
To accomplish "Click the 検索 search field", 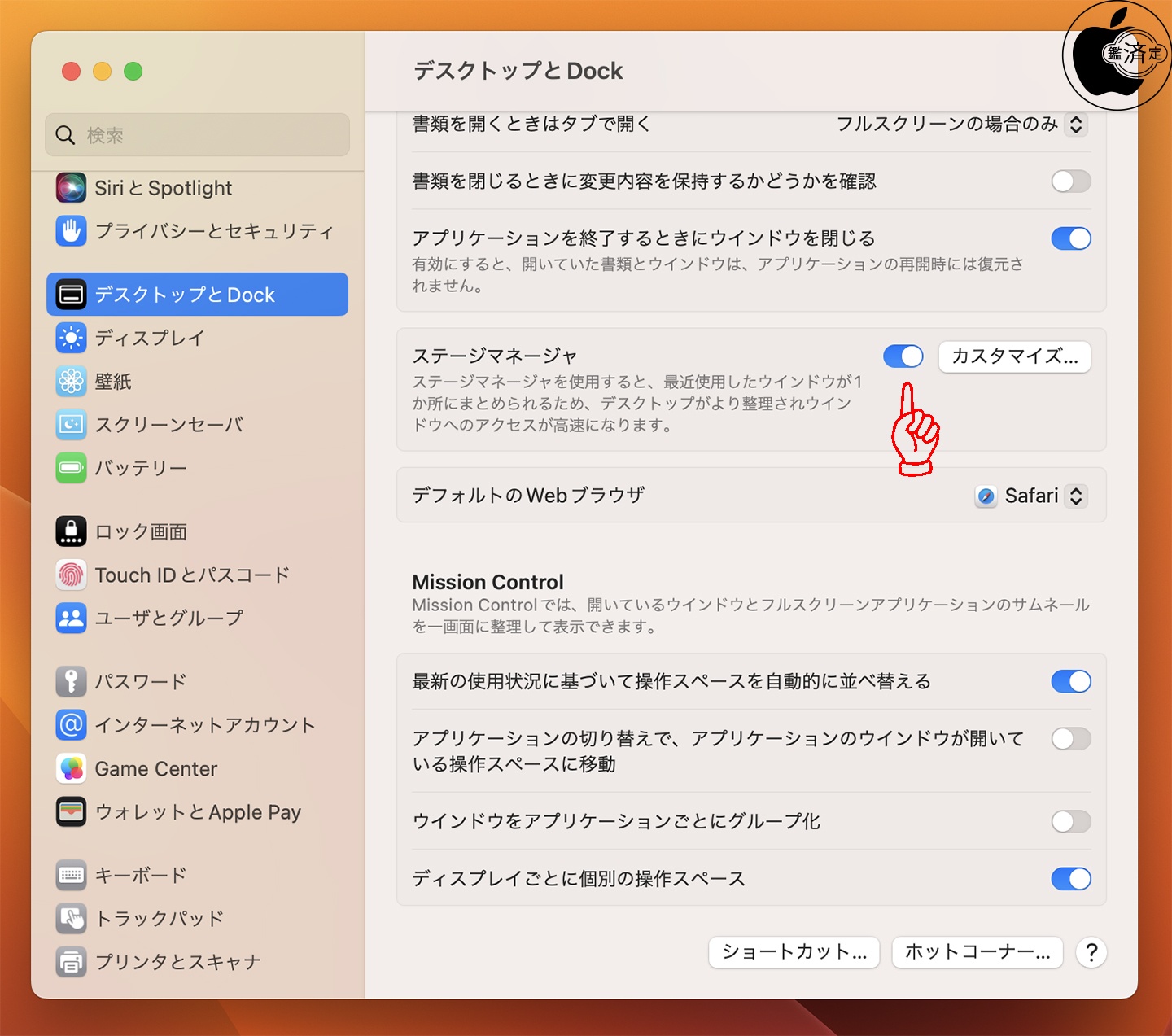I will 196,135.
